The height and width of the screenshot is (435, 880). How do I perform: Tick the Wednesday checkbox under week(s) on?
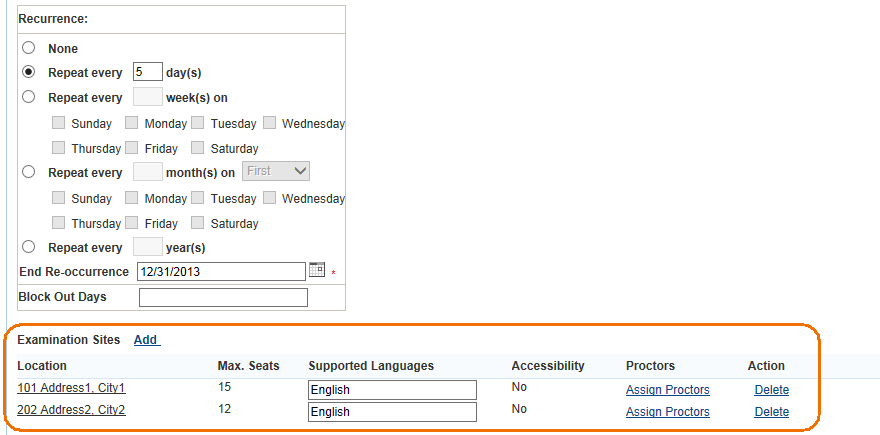[x=269, y=123]
